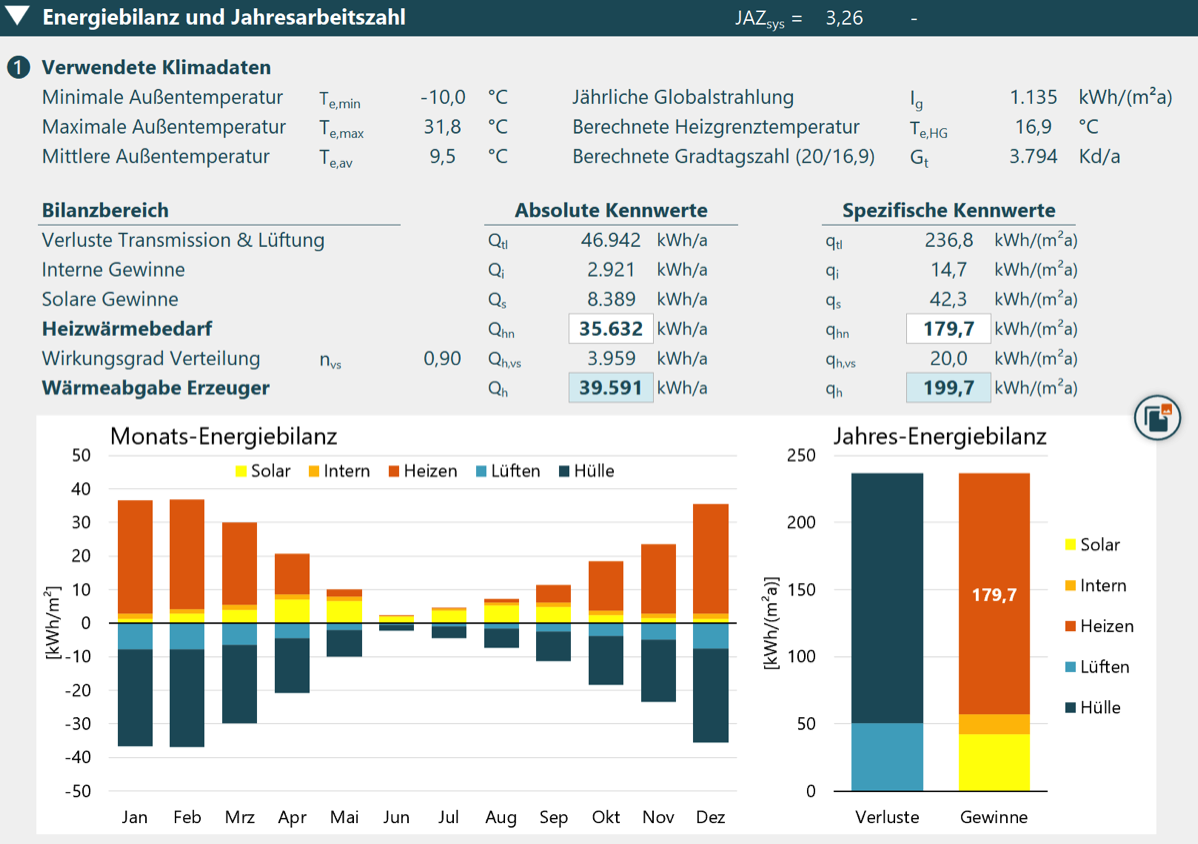1198x844 pixels.
Task: Click the Hülle swatch in monthly legend
Action: pos(565,471)
